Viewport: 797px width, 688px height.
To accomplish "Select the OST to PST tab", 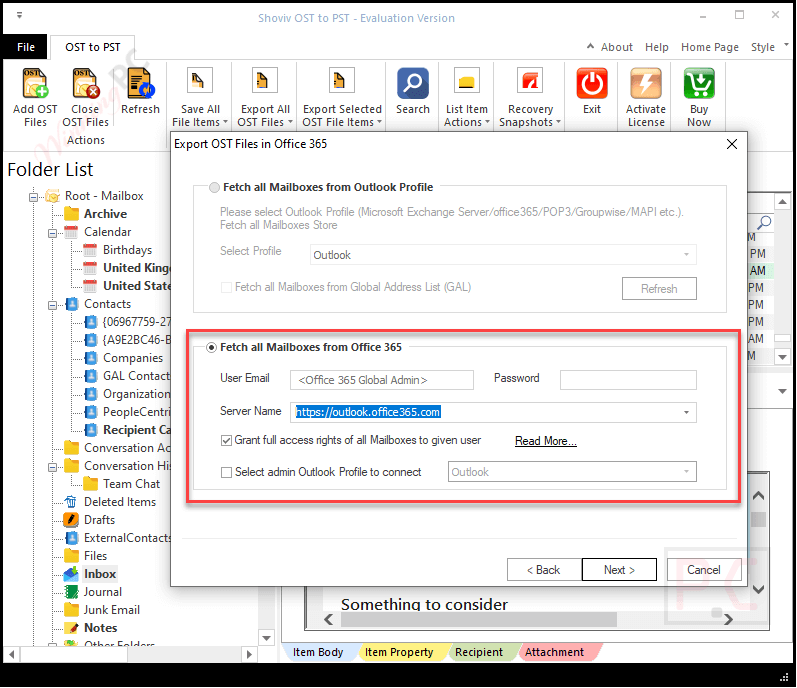I will [x=93, y=47].
